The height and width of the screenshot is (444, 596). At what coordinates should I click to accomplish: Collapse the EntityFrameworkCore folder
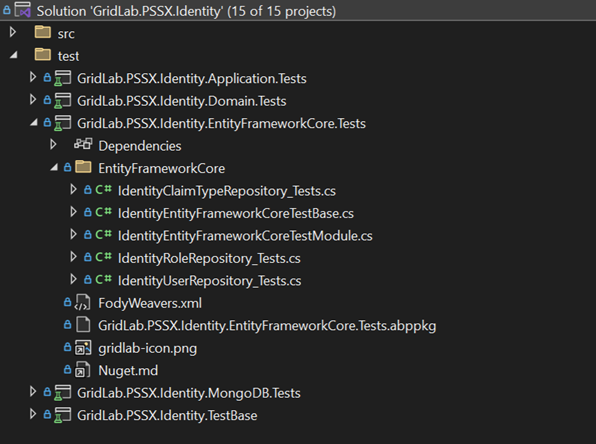coord(54,167)
